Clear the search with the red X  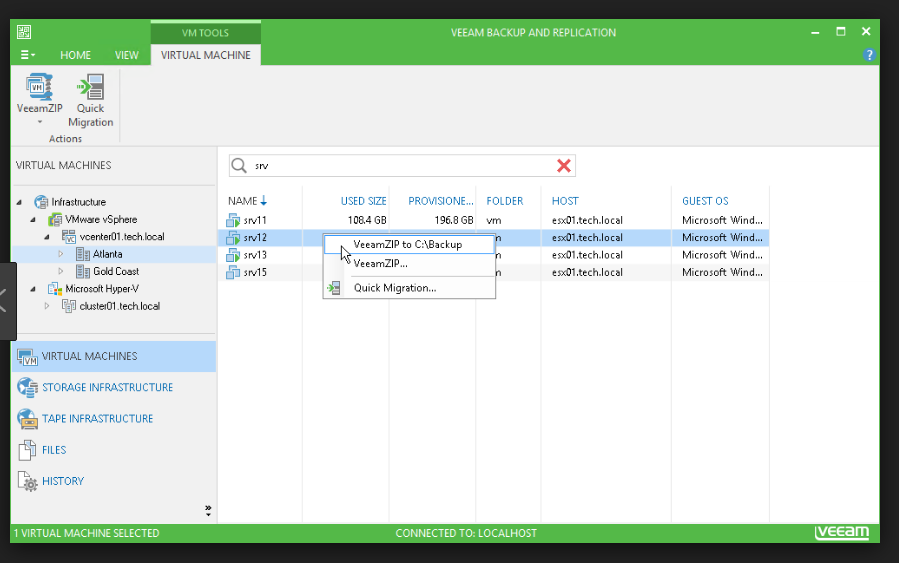coord(564,166)
